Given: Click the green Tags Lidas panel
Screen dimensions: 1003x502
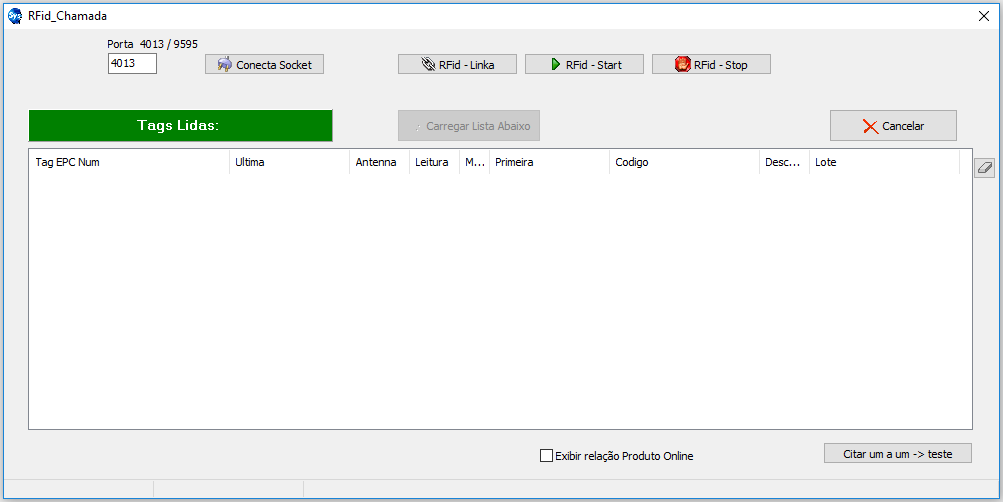Looking at the screenshot, I should (180, 126).
